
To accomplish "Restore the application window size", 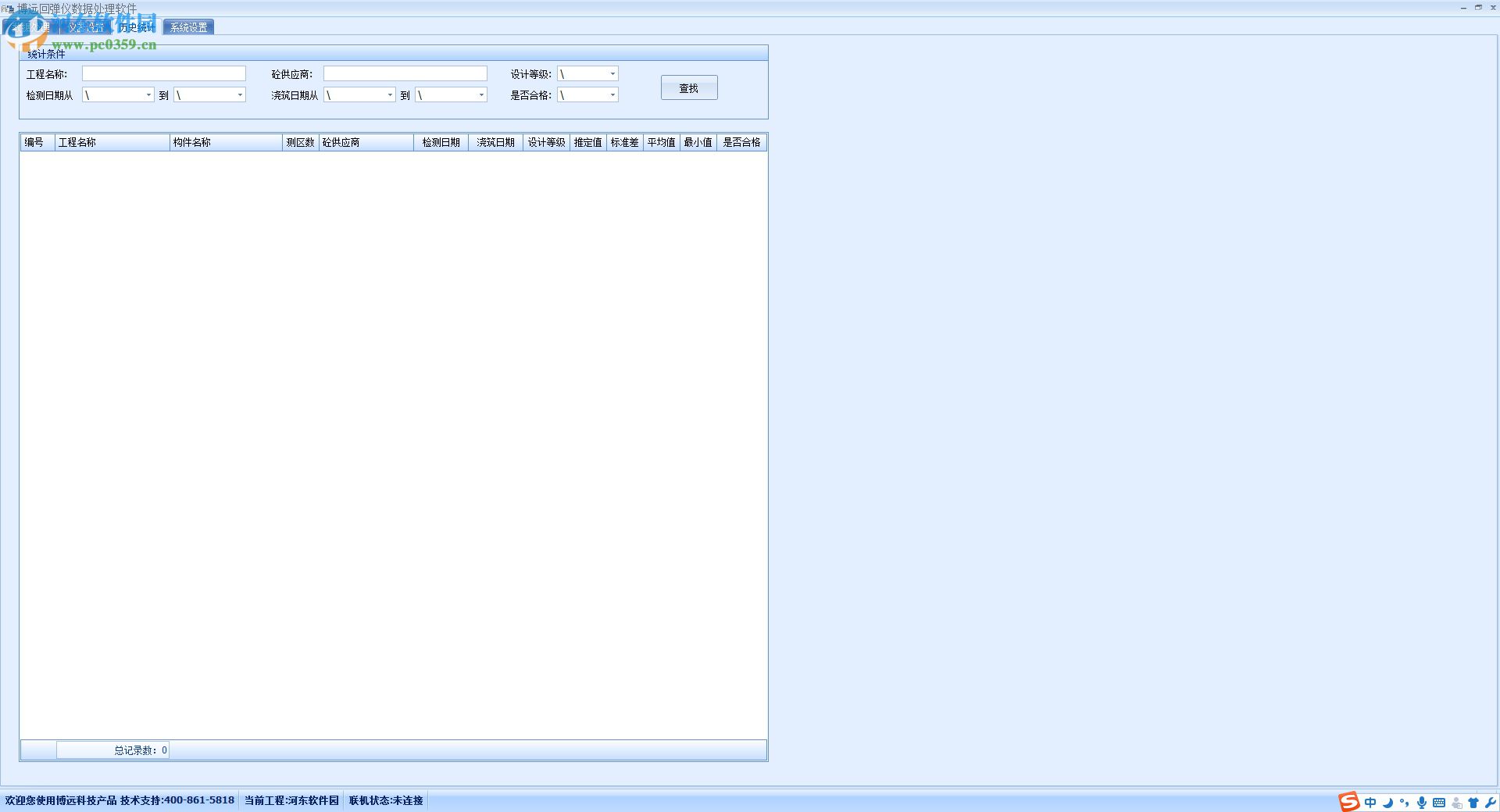I will [1478, 7].
